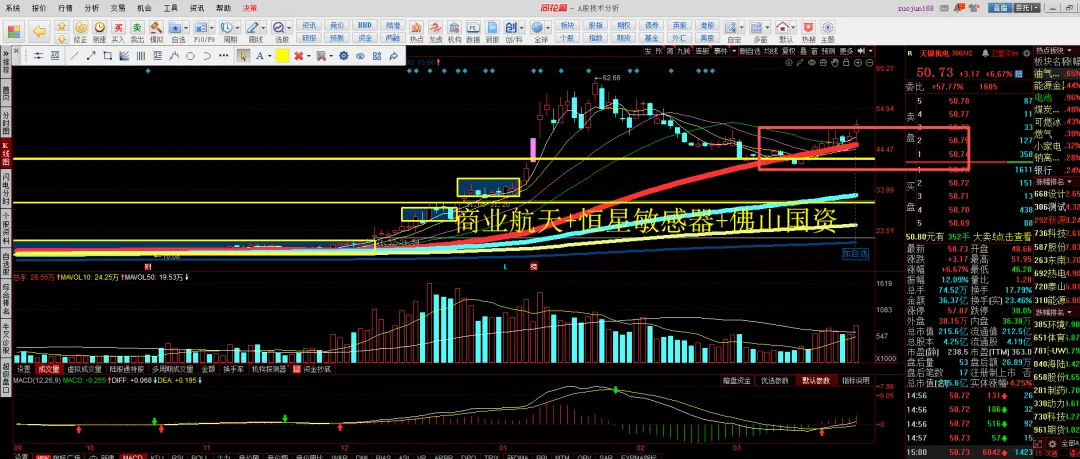Open the 主题 toolbar icon
This screenshot has width=1080, height=459.
click(827, 31)
